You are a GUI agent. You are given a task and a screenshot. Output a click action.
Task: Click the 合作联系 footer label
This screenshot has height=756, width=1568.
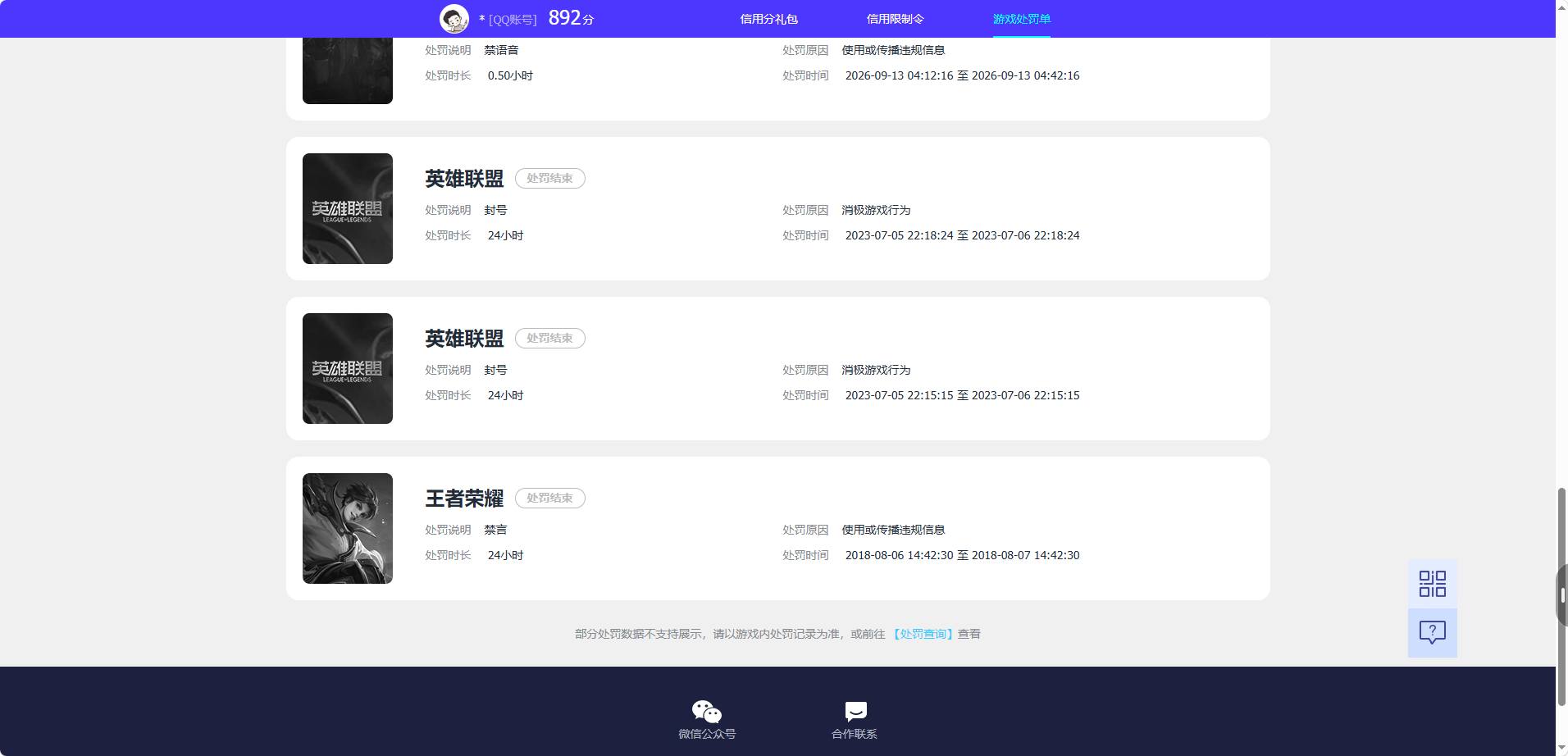pyautogui.click(x=855, y=734)
